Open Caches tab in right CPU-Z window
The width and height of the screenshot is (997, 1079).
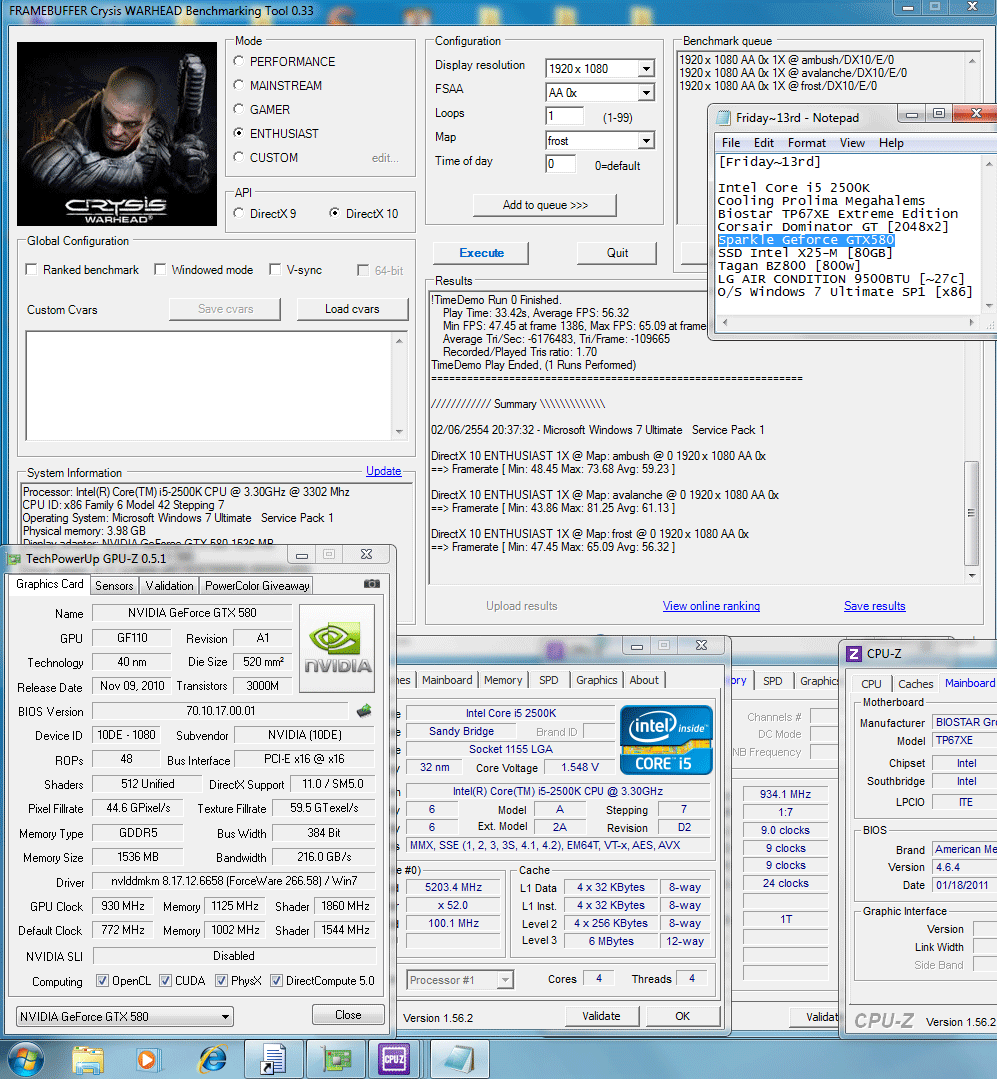coord(916,684)
